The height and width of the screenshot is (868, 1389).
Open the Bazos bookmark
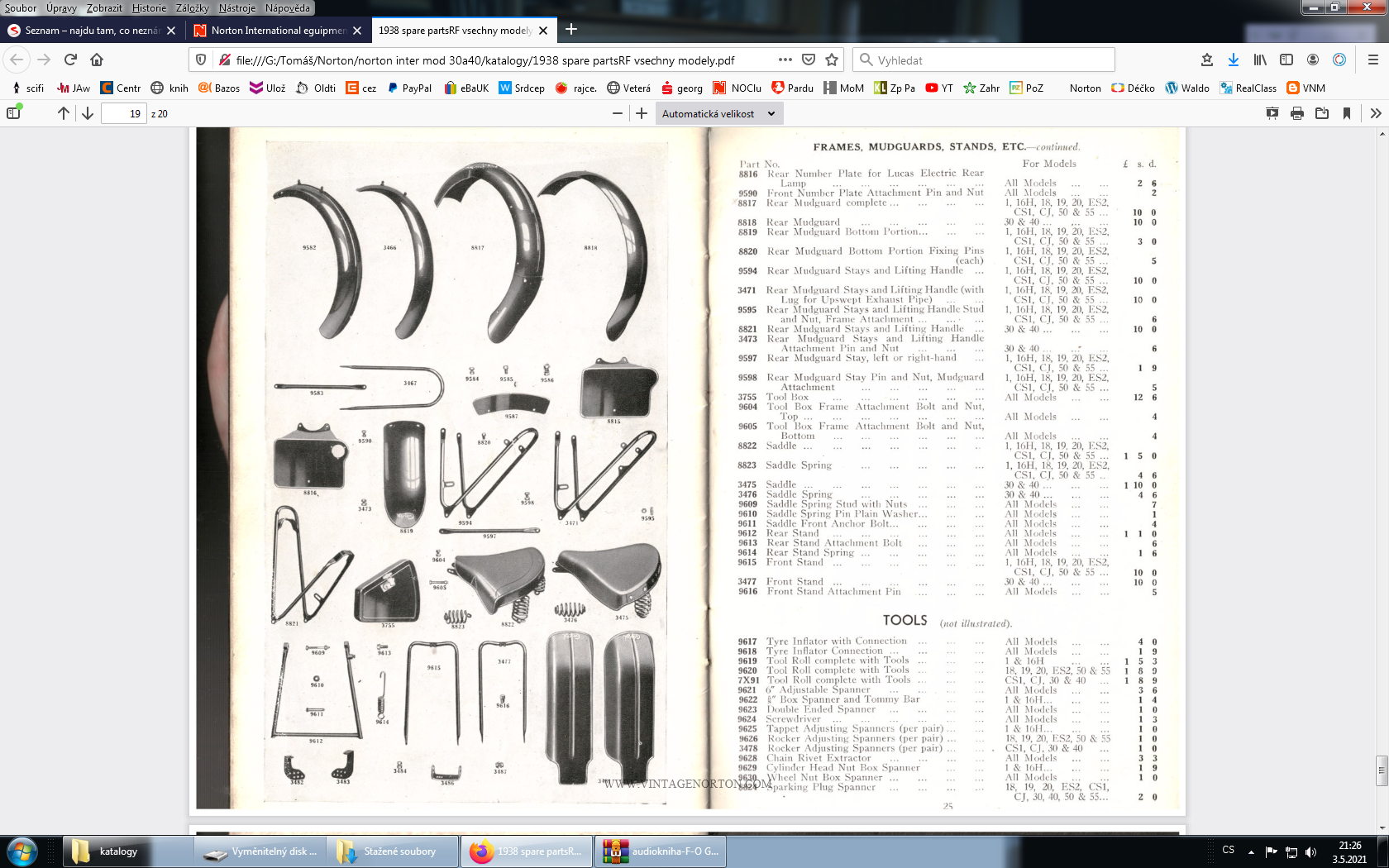click(219, 88)
